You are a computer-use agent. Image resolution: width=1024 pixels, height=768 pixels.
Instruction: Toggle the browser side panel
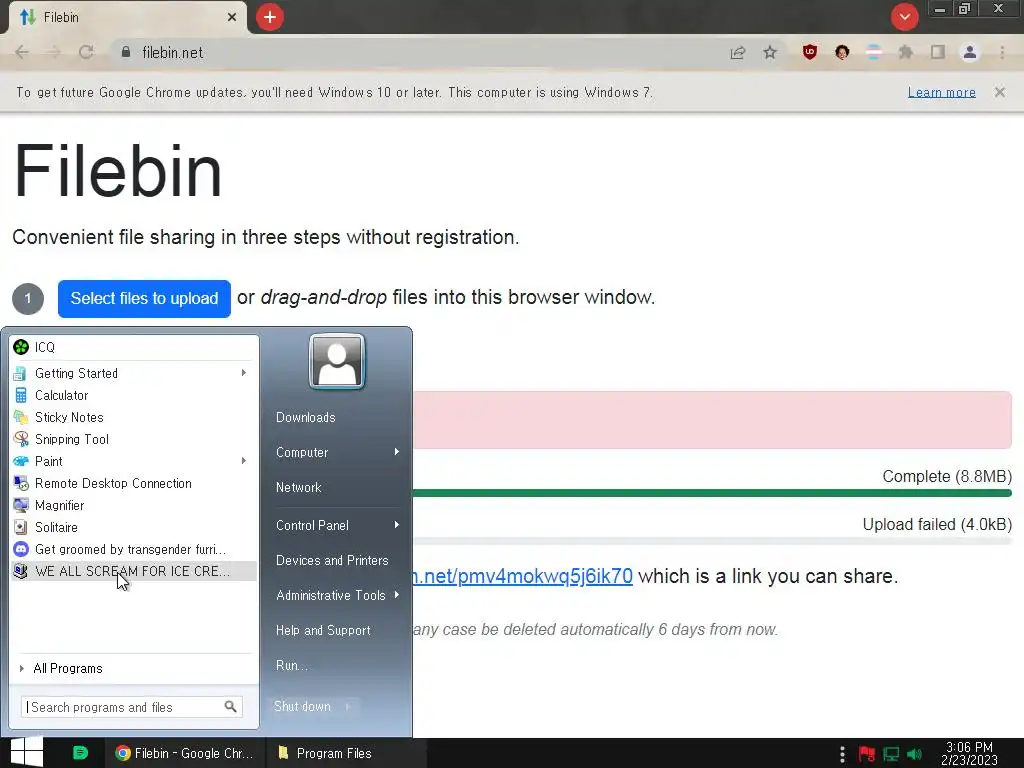coord(938,52)
